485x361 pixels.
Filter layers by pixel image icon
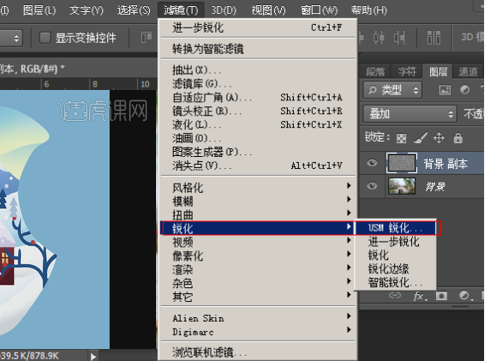(x=445, y=90)
